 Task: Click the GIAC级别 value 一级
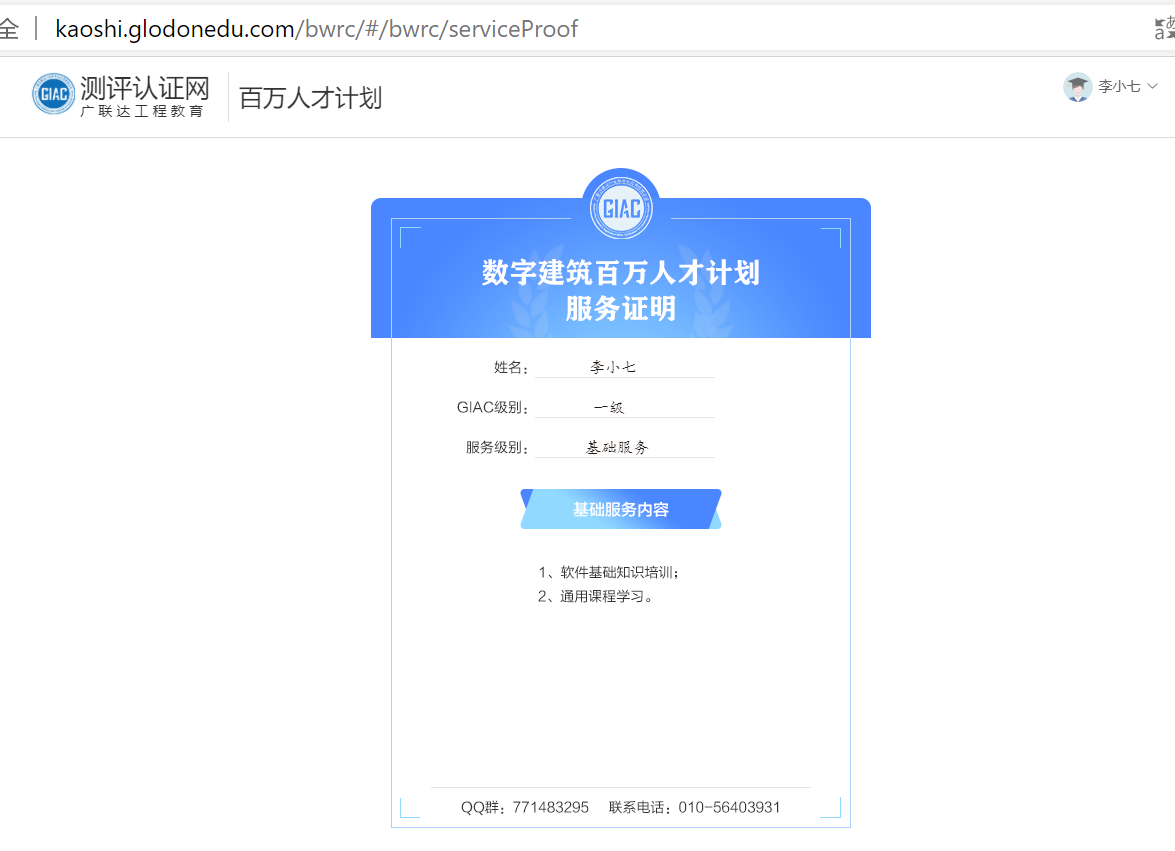pyautogui.click(x=608, y=408)
